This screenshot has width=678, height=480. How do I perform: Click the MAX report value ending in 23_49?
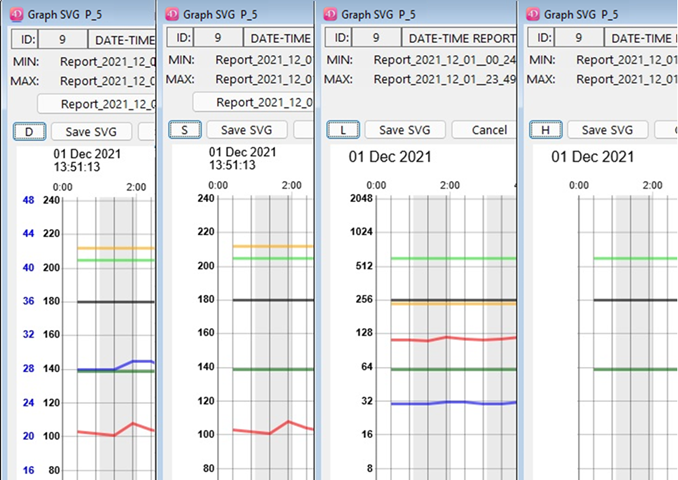coord(444,79)
